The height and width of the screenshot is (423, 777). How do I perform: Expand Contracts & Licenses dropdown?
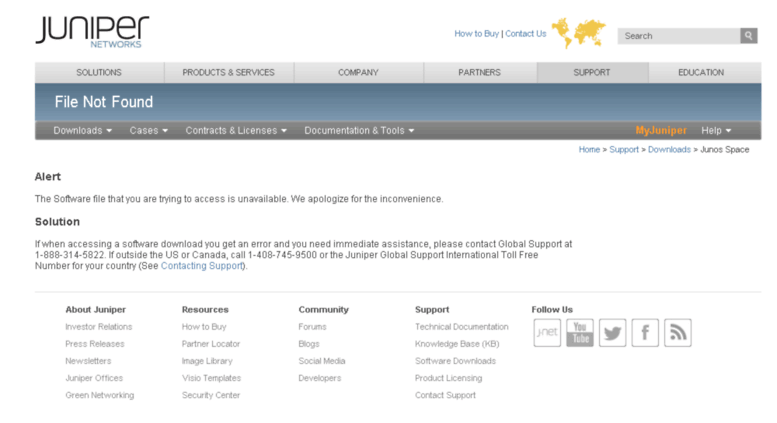[236, 130]
